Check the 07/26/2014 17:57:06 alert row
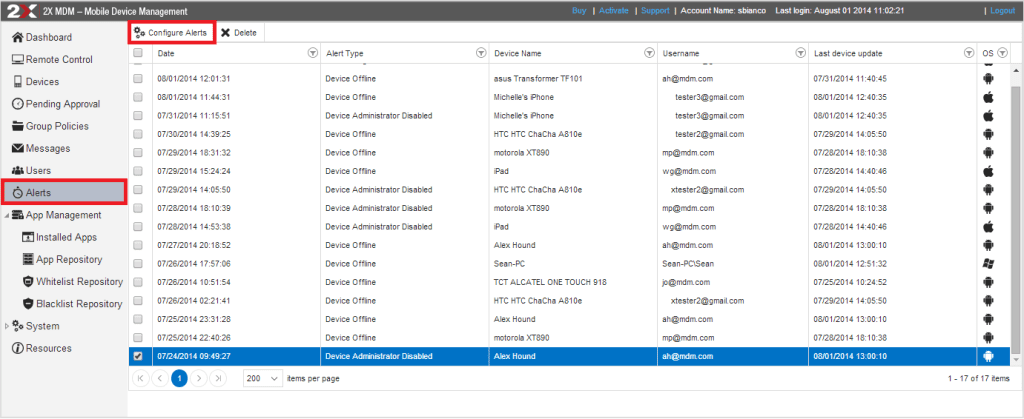Viewport: 1024px width, 419px height. coord(138,264)
